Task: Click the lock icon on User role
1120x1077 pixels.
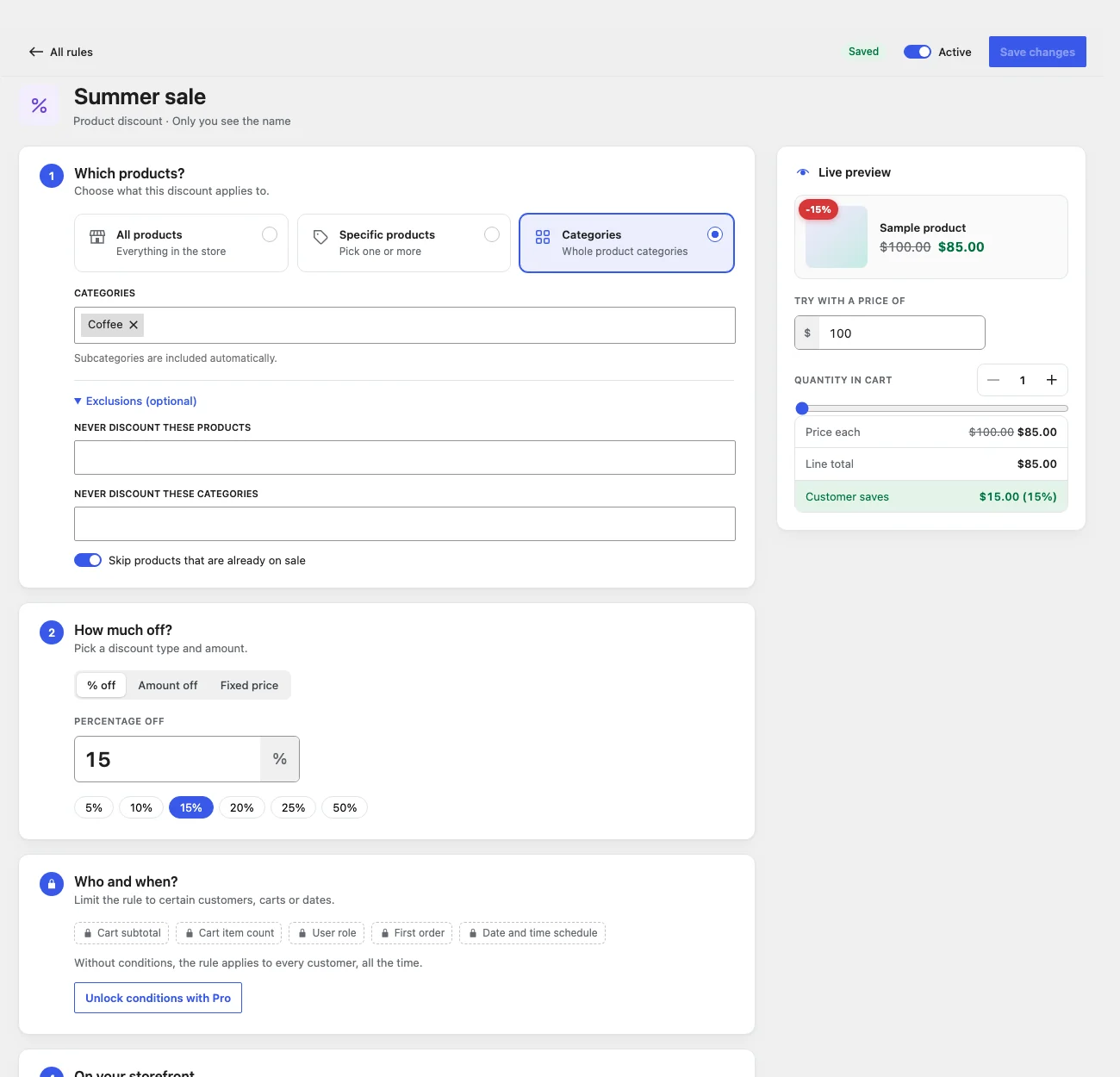Action: coord(302,933)
